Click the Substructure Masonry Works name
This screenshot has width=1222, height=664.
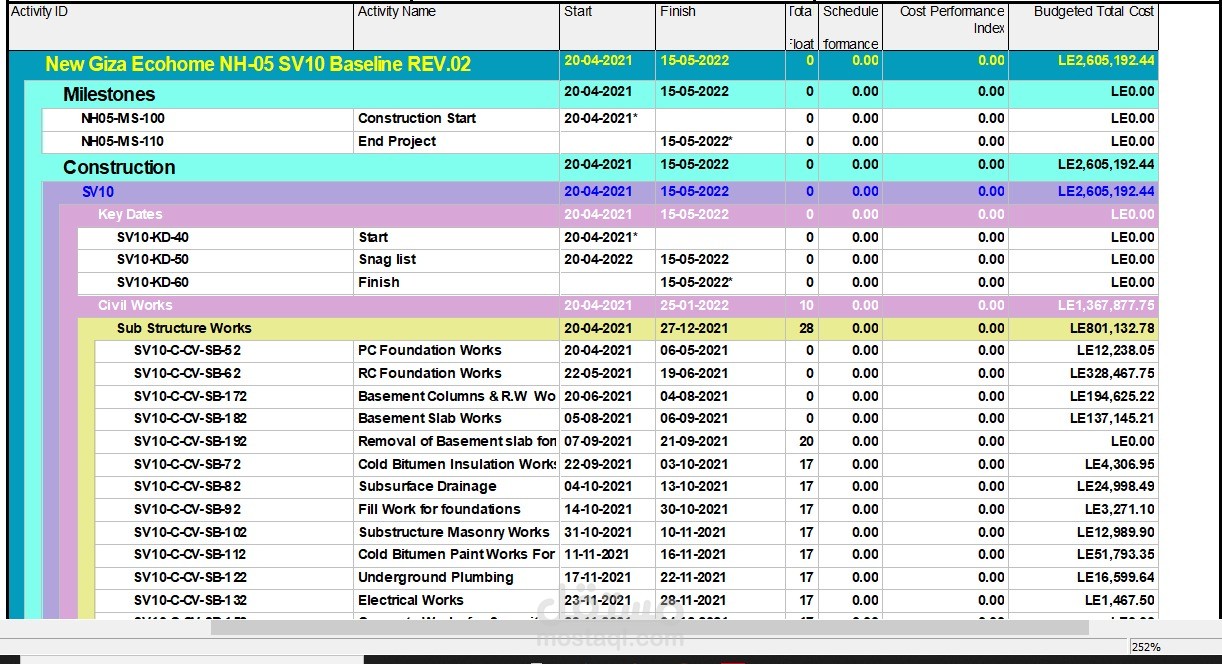(x=454, y=532)
